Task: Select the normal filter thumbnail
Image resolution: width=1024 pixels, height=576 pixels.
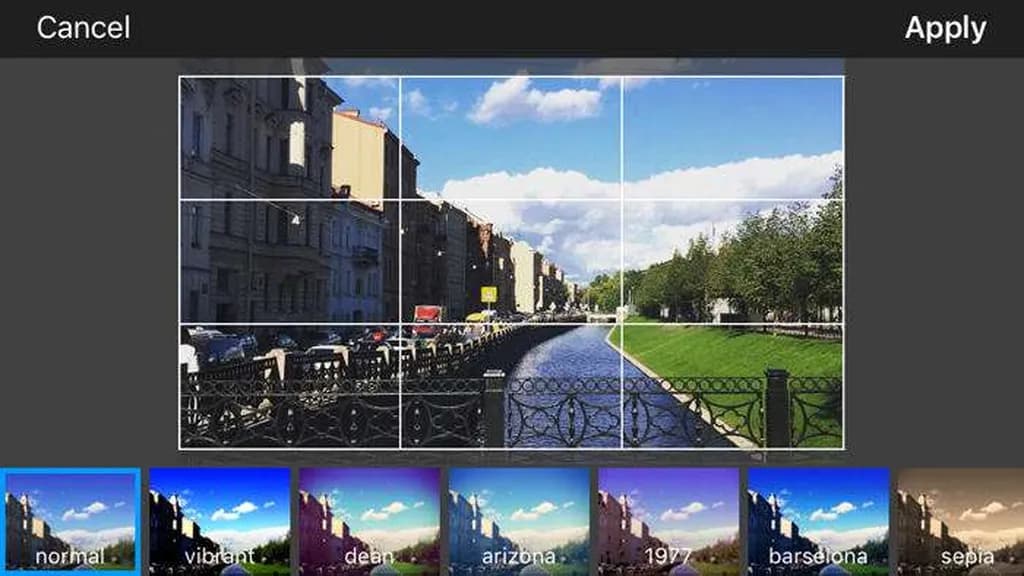Action: tap(71, 521)
